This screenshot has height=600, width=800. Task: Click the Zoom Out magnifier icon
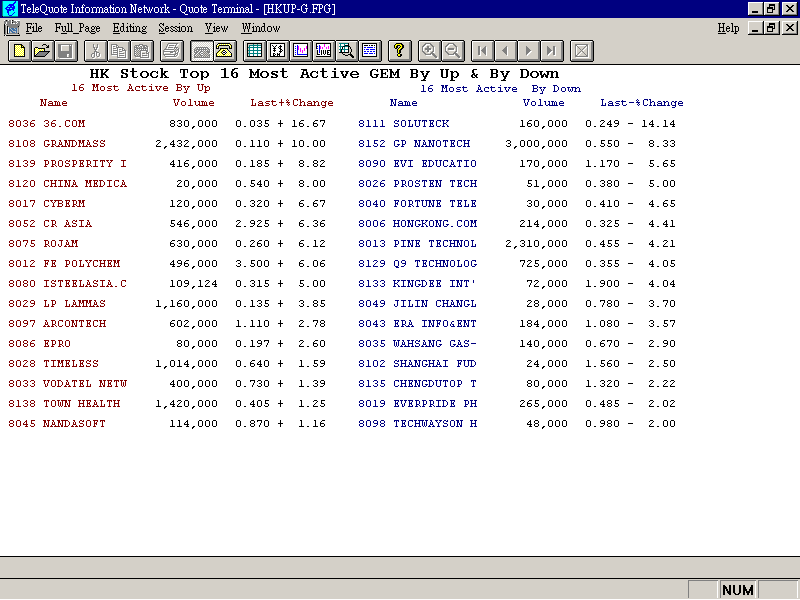click(x=452, y=51)
